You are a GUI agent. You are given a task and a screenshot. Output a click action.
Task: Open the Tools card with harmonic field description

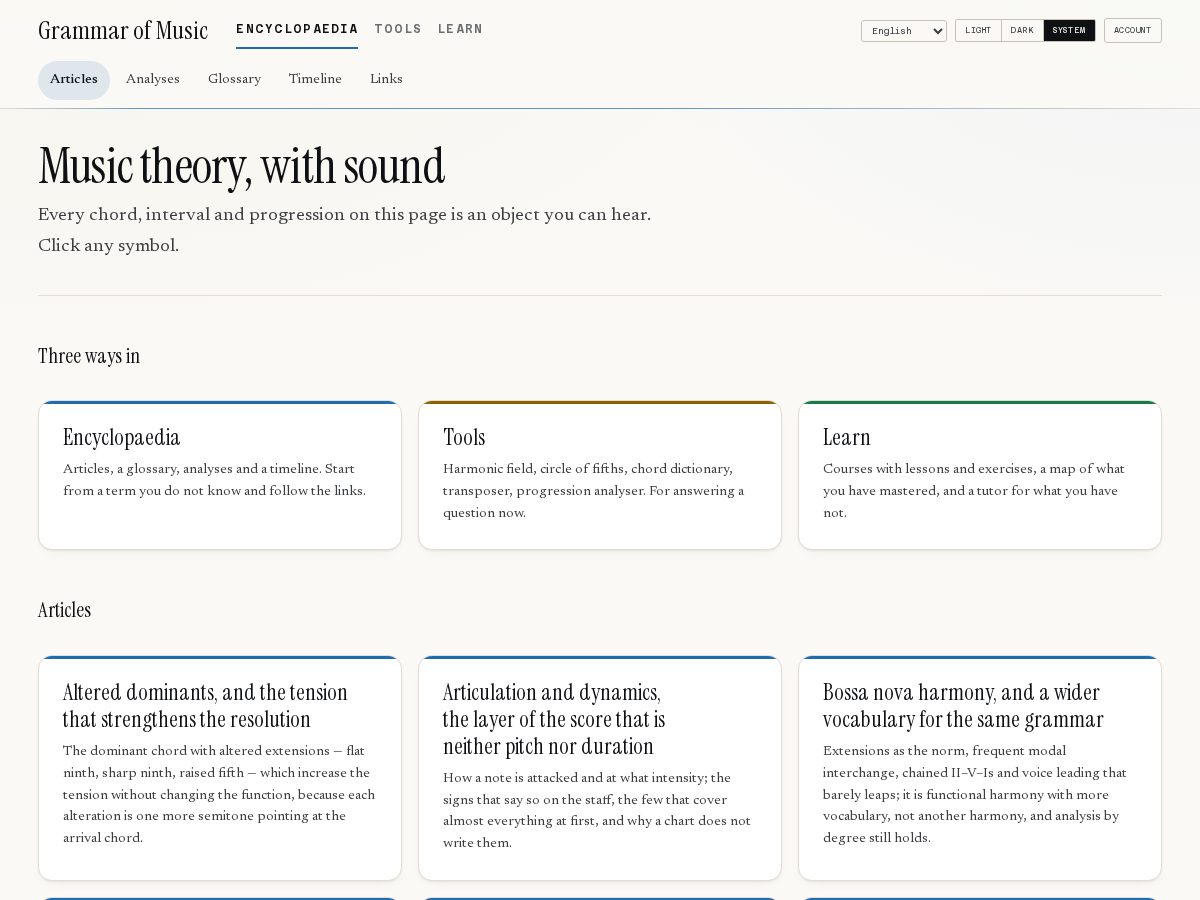point(600,475)
